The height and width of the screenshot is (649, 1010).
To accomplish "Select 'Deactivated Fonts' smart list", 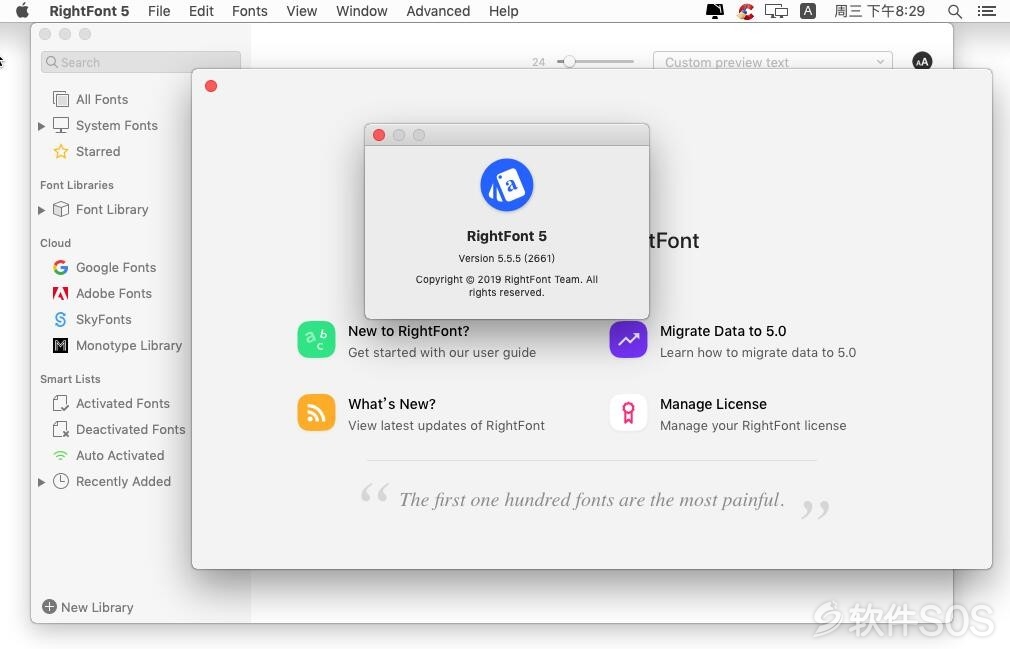I will click(x=131, y=429).
